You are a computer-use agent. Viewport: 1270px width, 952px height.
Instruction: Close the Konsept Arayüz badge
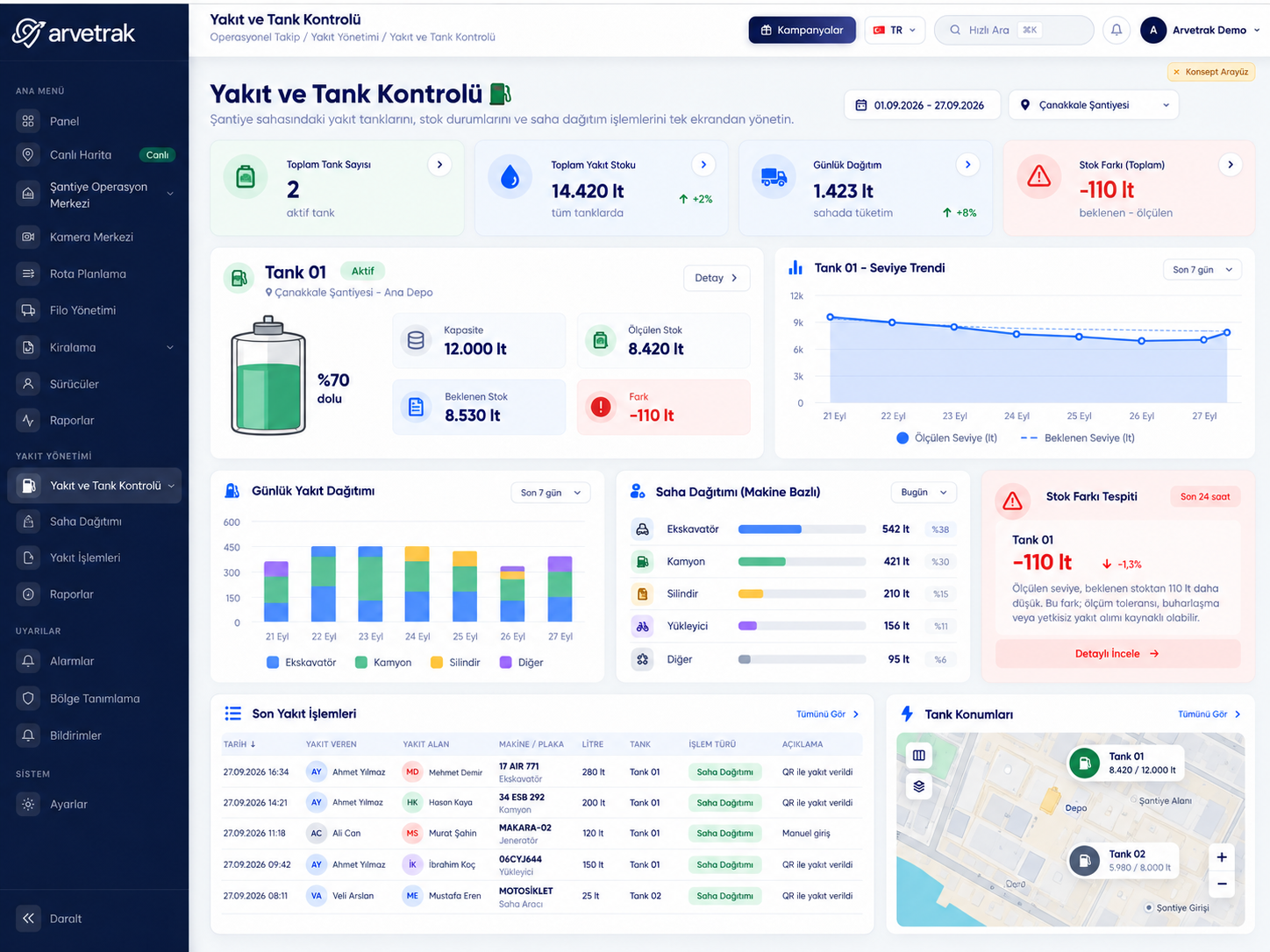coord(1176,72)
